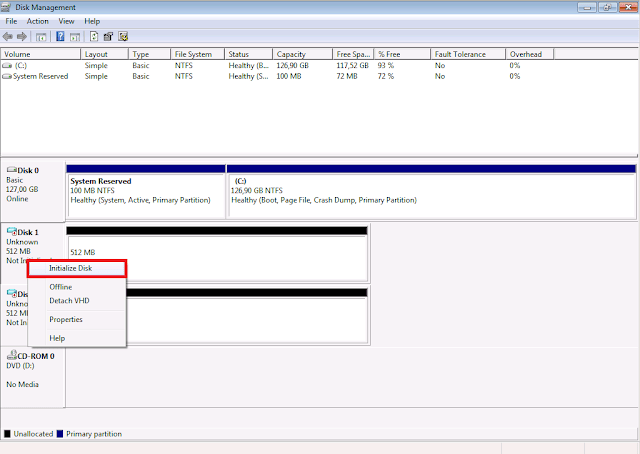The width and height of the screenshot is (640, 454).
Task: Click the Refresh toolbar icon
Action: (x=93, y=37)
